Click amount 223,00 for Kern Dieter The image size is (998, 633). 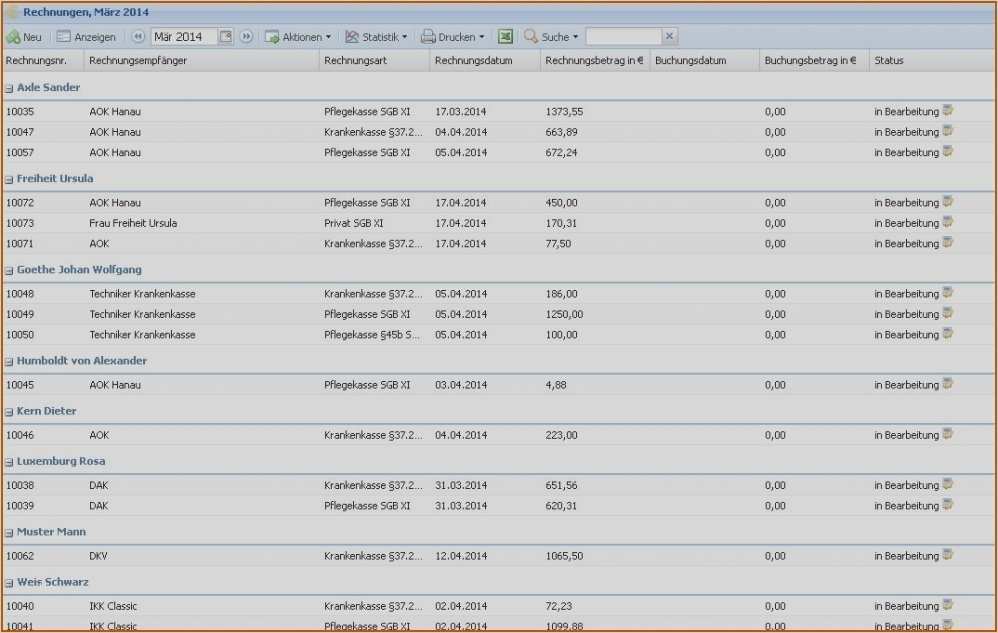tap(561, 435)
